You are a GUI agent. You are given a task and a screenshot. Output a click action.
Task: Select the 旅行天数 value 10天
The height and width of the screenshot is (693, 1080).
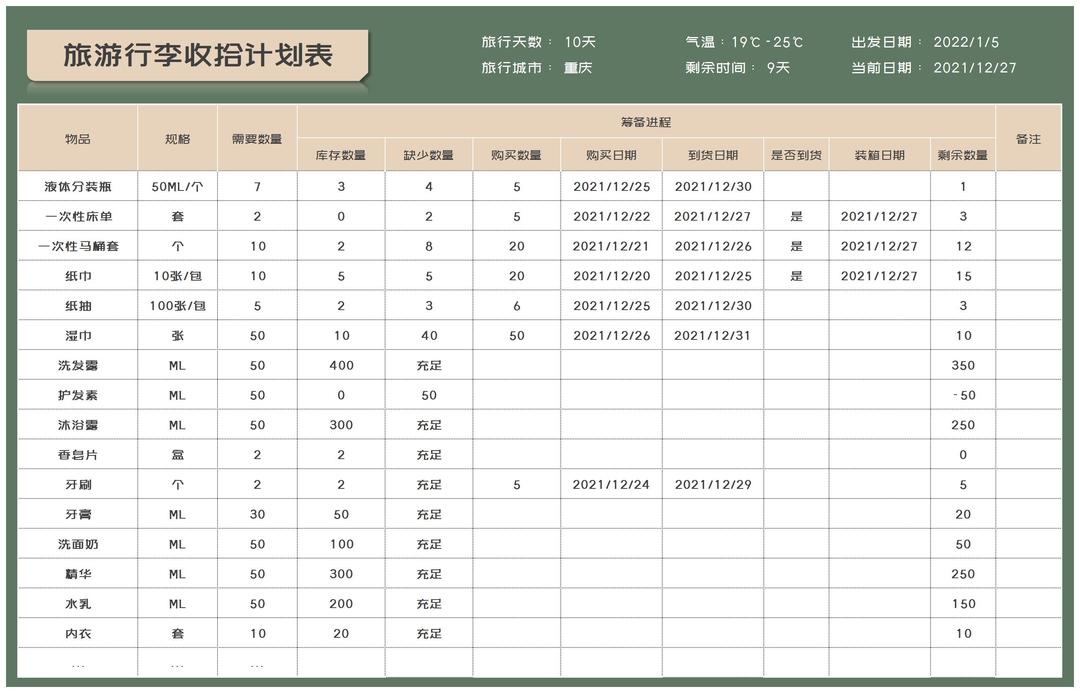580,42
